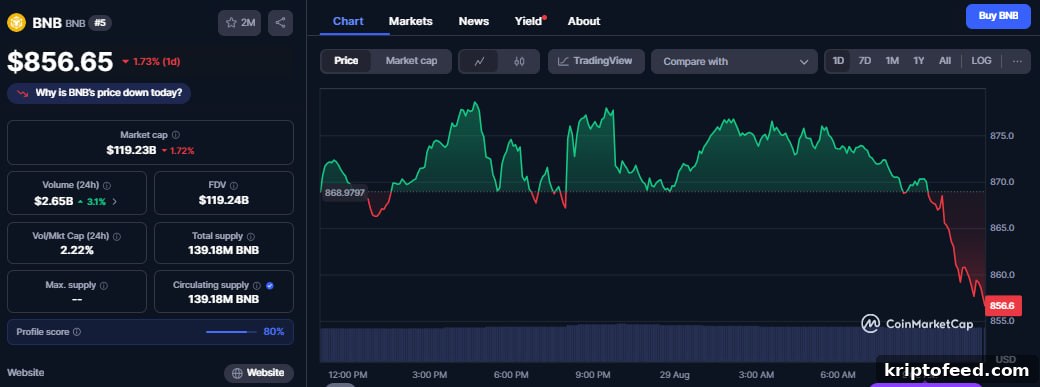This screenshot has width=1040, height=387.
Task: Open the About tab
Action: [x=584, y=21]
